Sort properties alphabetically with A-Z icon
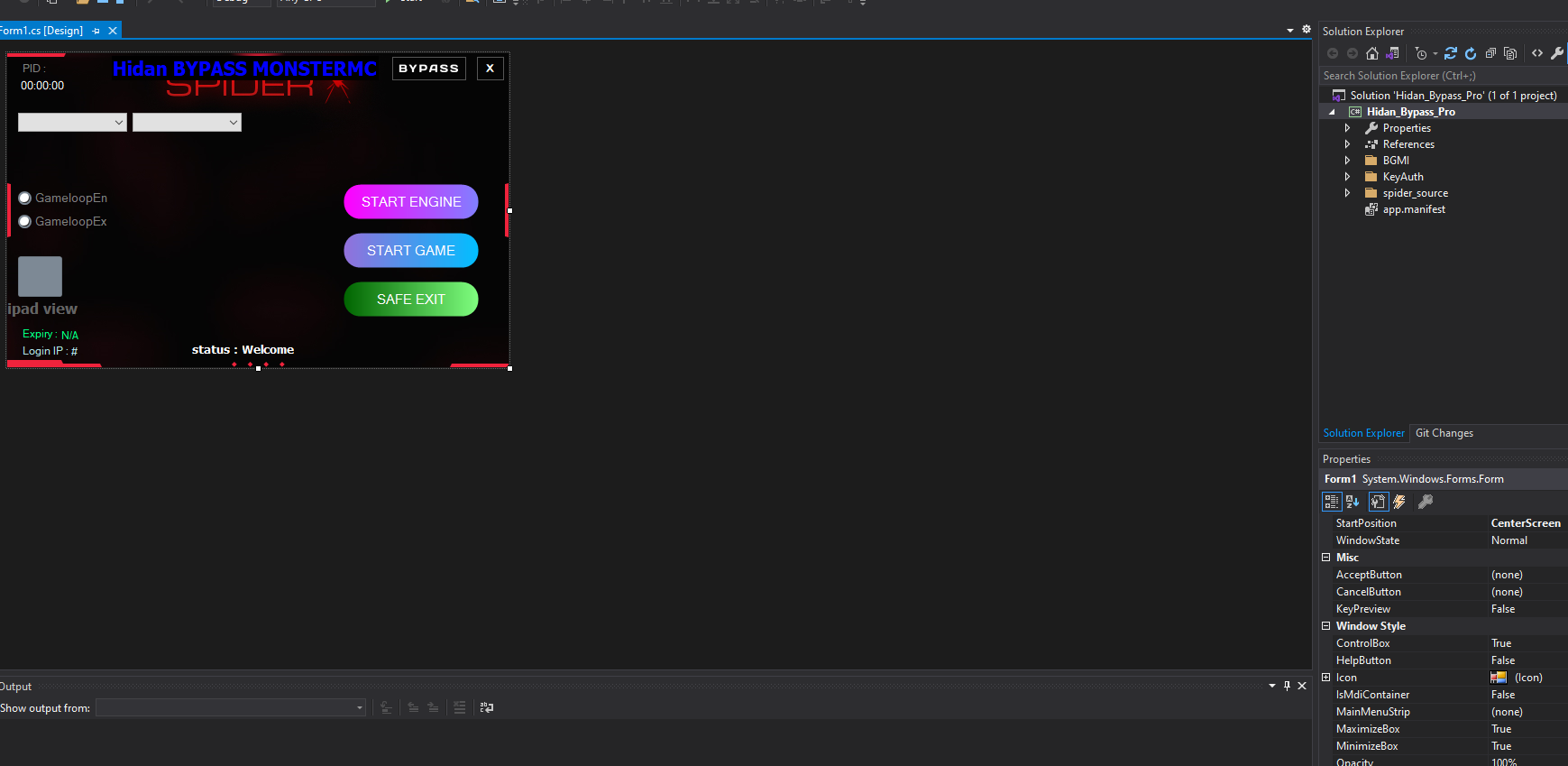The height and width of the screenshot is (766, 1568). click(1353, 502)
